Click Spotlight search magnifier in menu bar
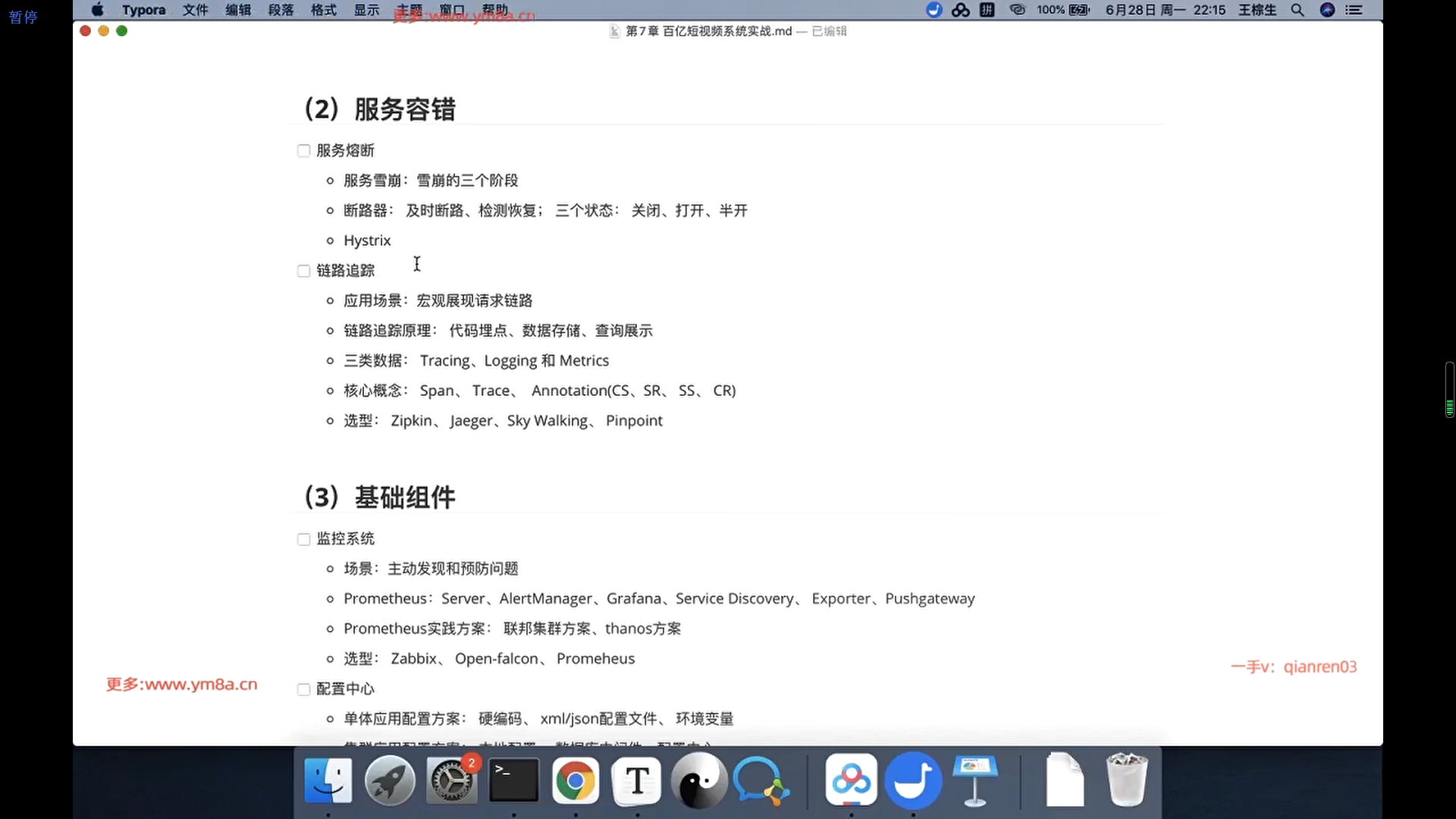 (1298, 10)
